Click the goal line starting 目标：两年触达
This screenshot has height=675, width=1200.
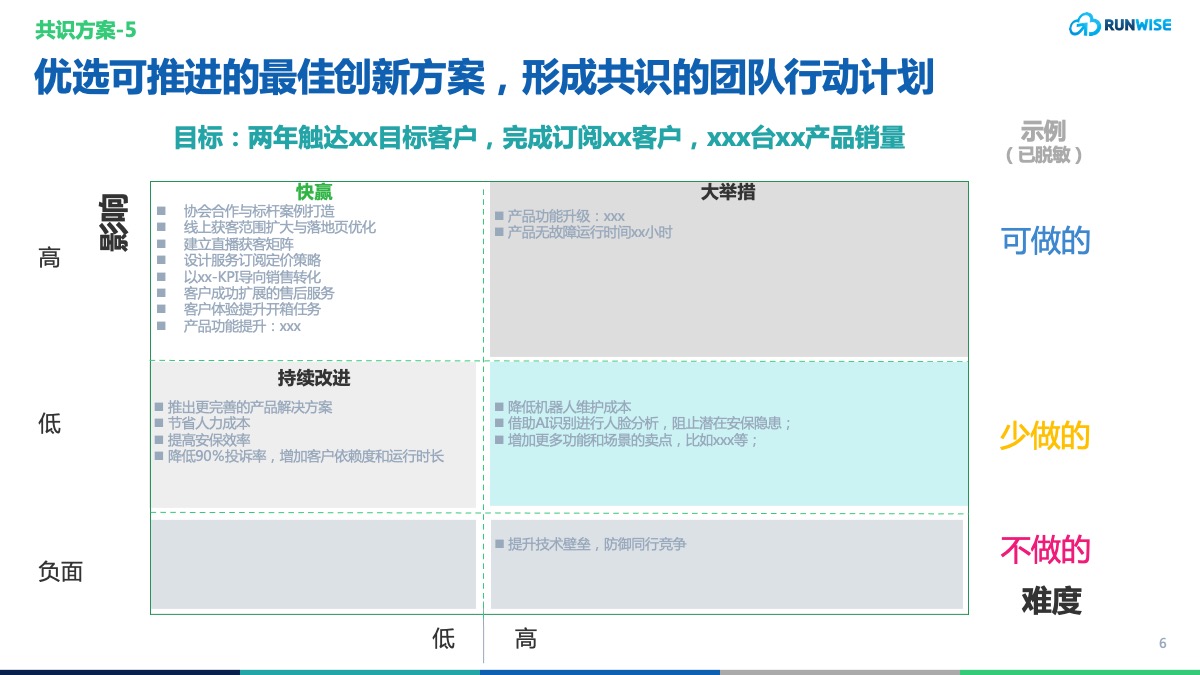(x=539, y=138)
